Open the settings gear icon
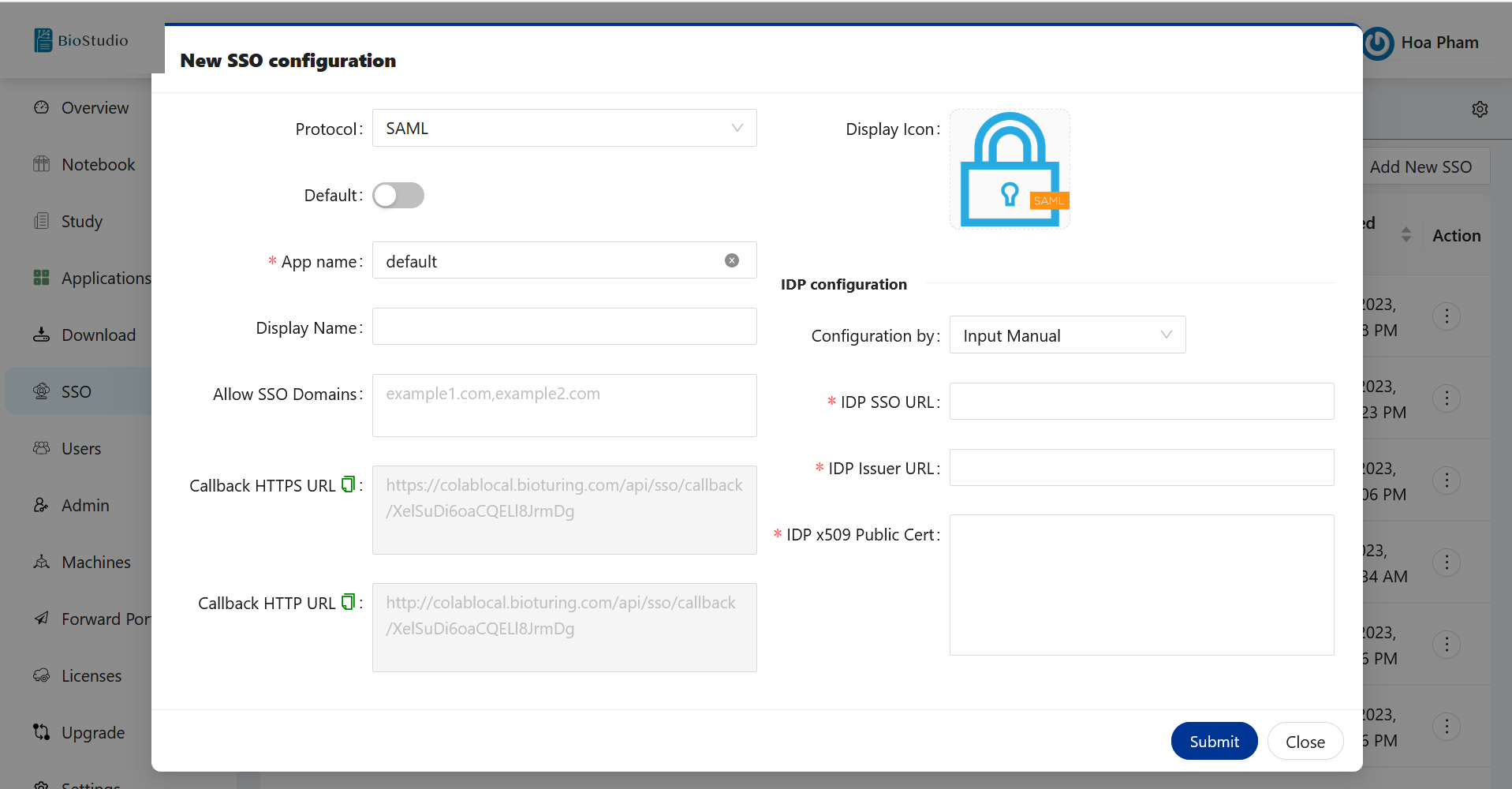The height and width of the screenshot is (789, 1512). 1480,109
